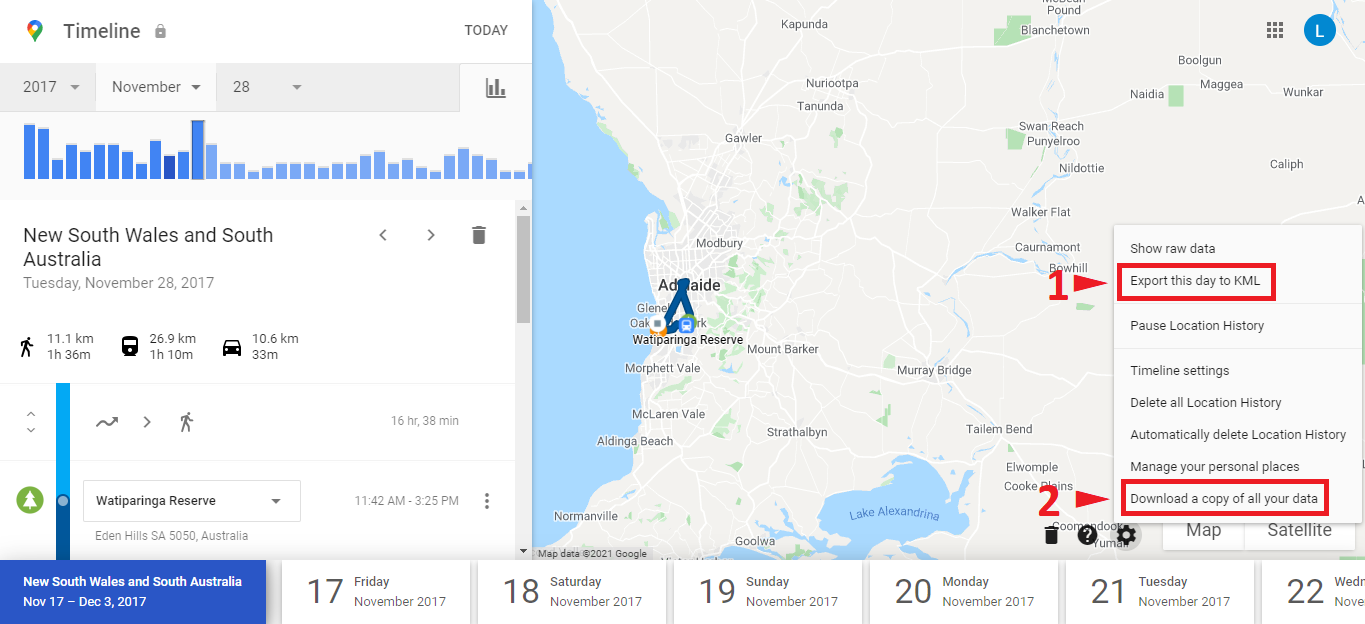Viewport: 1365px width, 624px height.
Task: Select Automatically delete Location History
Action: pos(1238,434)
